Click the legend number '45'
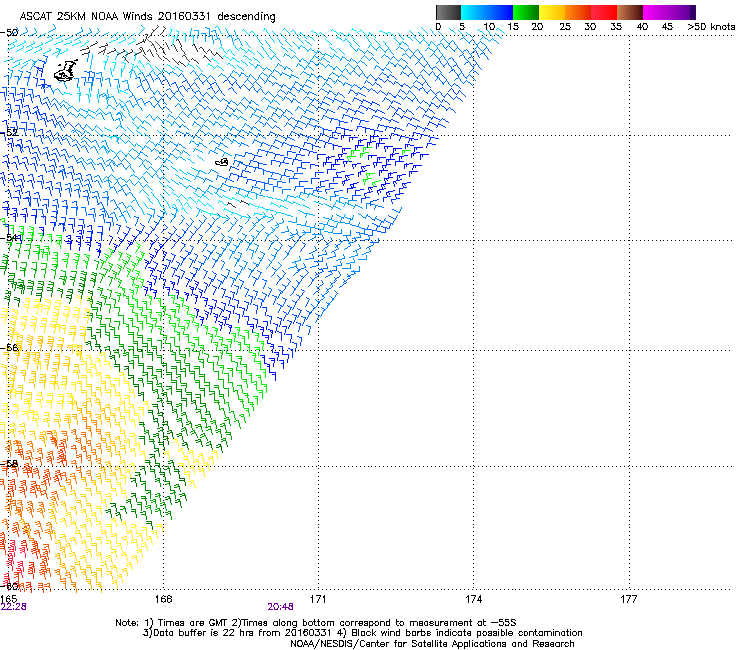The width and height of the screenshot is (740, 650). pyautogui.click(x=667, y=26)
